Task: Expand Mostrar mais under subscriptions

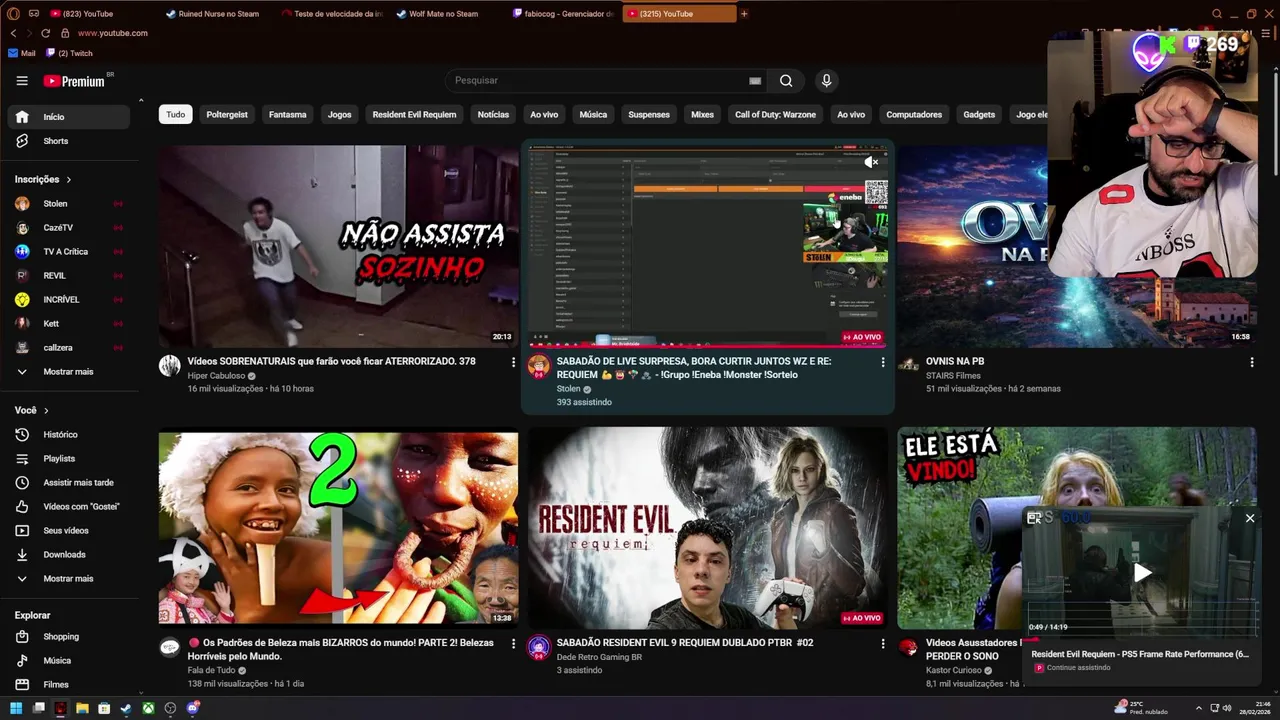Action: pyautogui.click(x=68, y=372)
